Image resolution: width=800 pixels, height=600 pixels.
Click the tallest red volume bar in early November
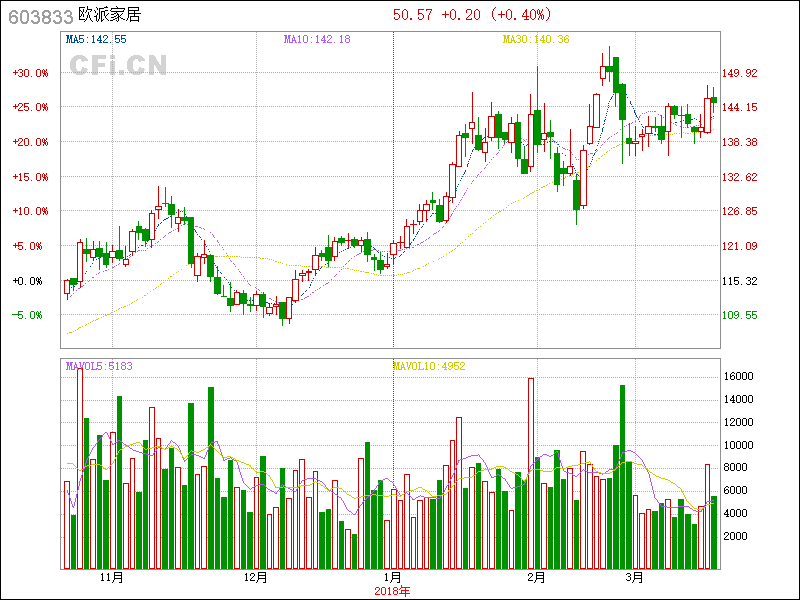point(80,469)
